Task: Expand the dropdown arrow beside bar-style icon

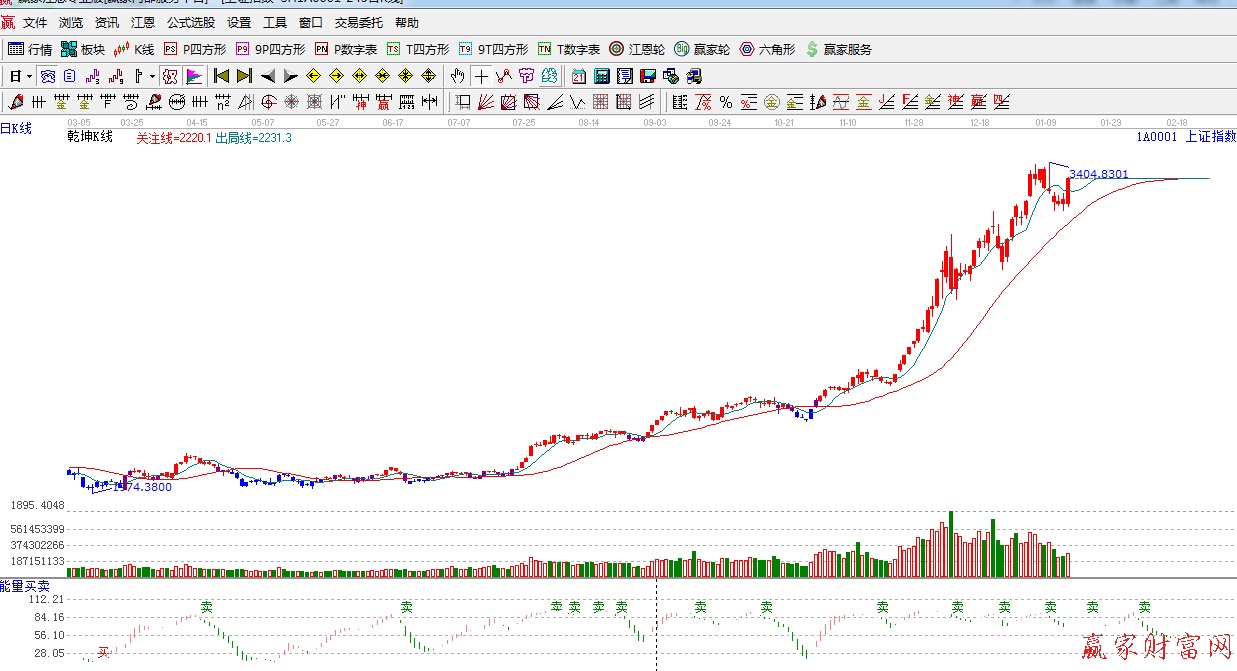Action: [x=152, y=76]
